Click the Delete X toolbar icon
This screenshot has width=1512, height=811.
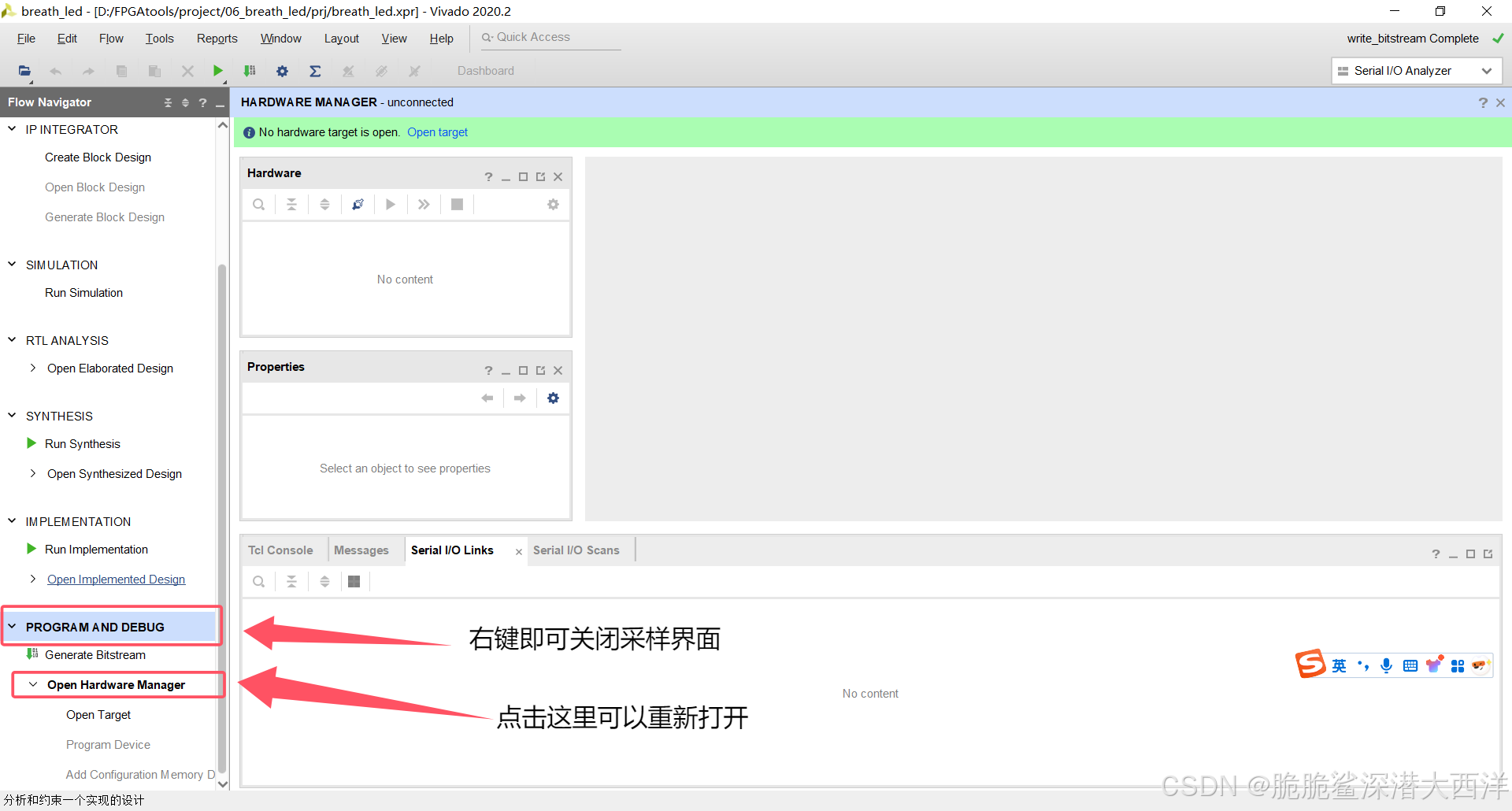187,71
